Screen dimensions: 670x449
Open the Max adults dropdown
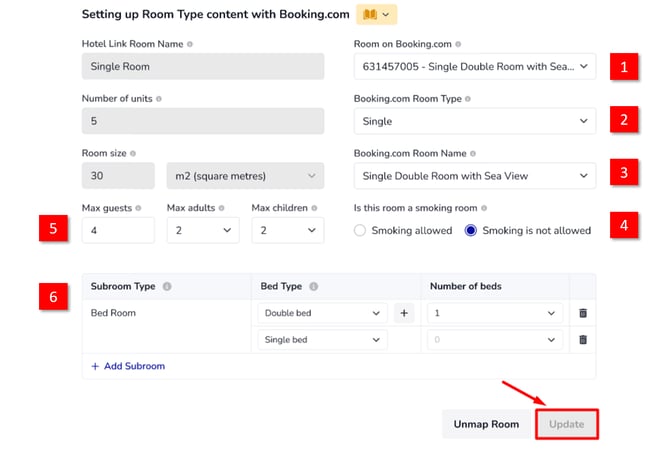[x=203, y=230]
